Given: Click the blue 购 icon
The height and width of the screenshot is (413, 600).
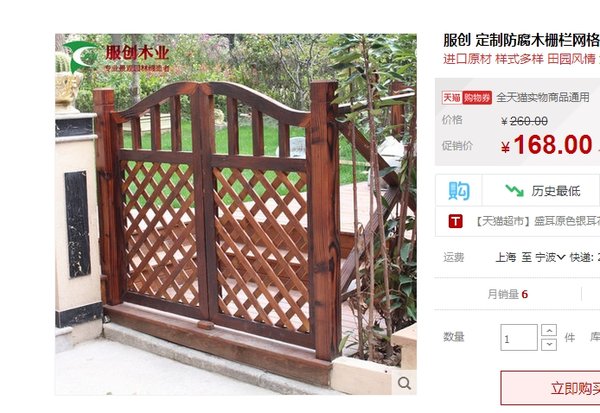Looking at the screenshot, I should (x=459, y=191).
